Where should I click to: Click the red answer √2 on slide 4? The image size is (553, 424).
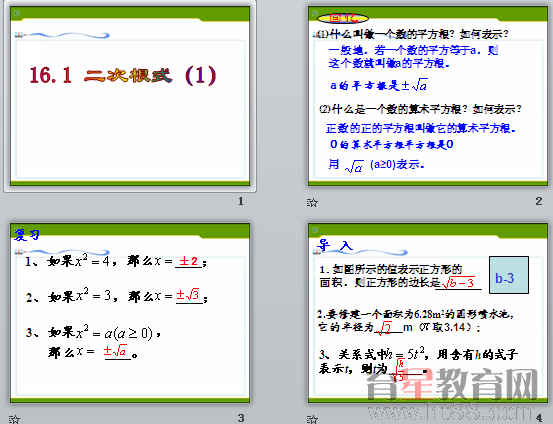(x=384, y=328)
